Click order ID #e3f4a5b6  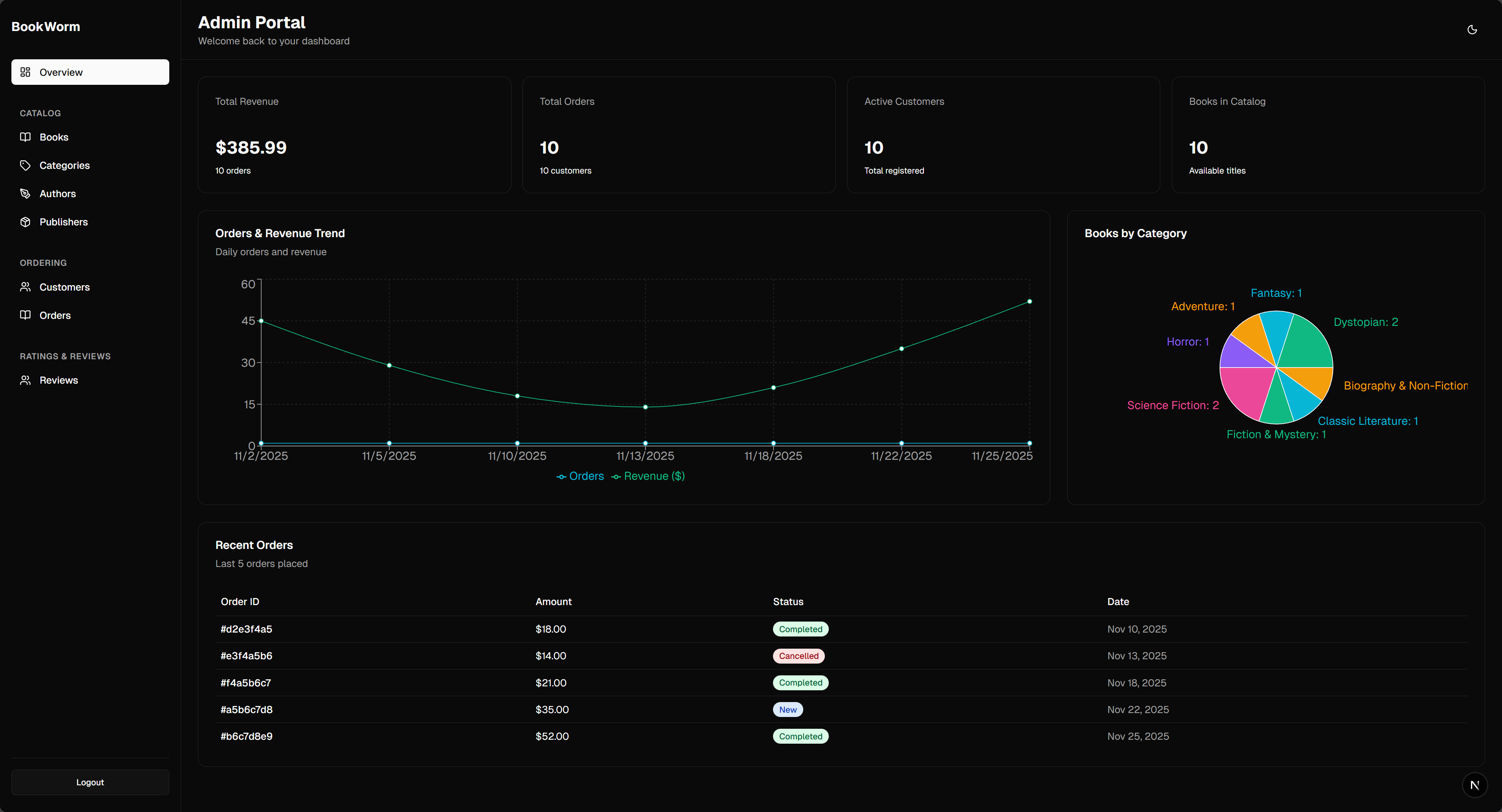click(247, 657)
